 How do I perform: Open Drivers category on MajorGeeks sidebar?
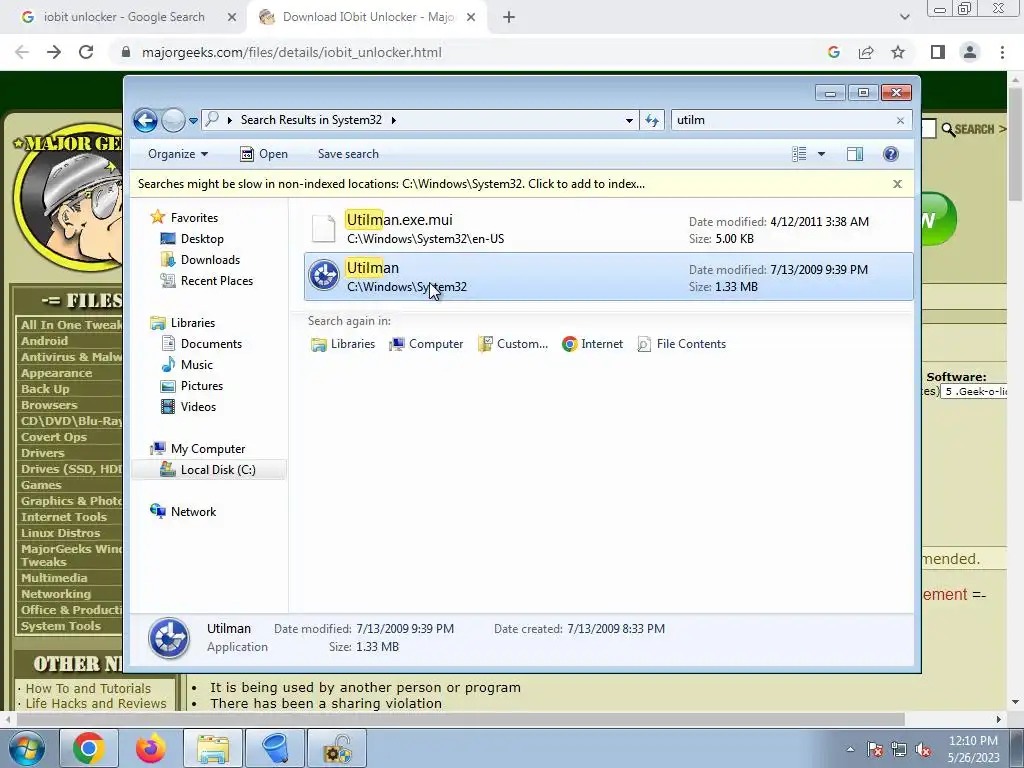click(x=42, y=453)
